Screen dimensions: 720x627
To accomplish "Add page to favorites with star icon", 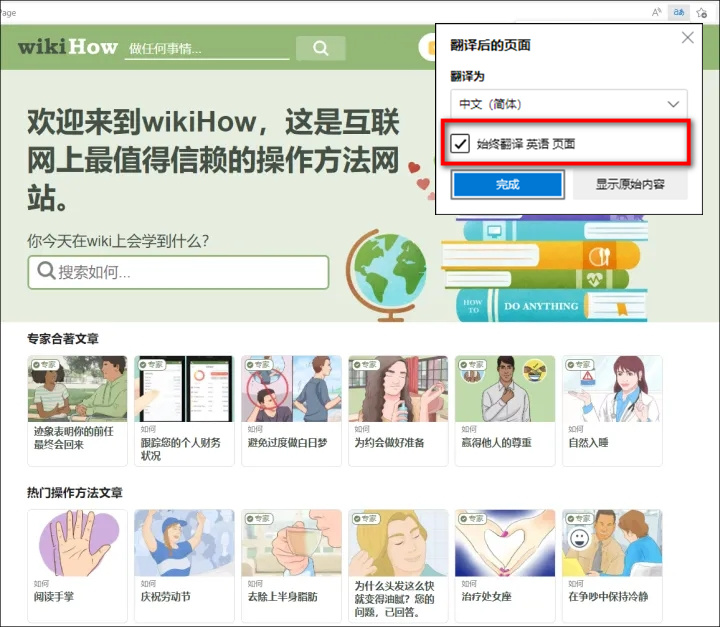I will pos(701,12).
